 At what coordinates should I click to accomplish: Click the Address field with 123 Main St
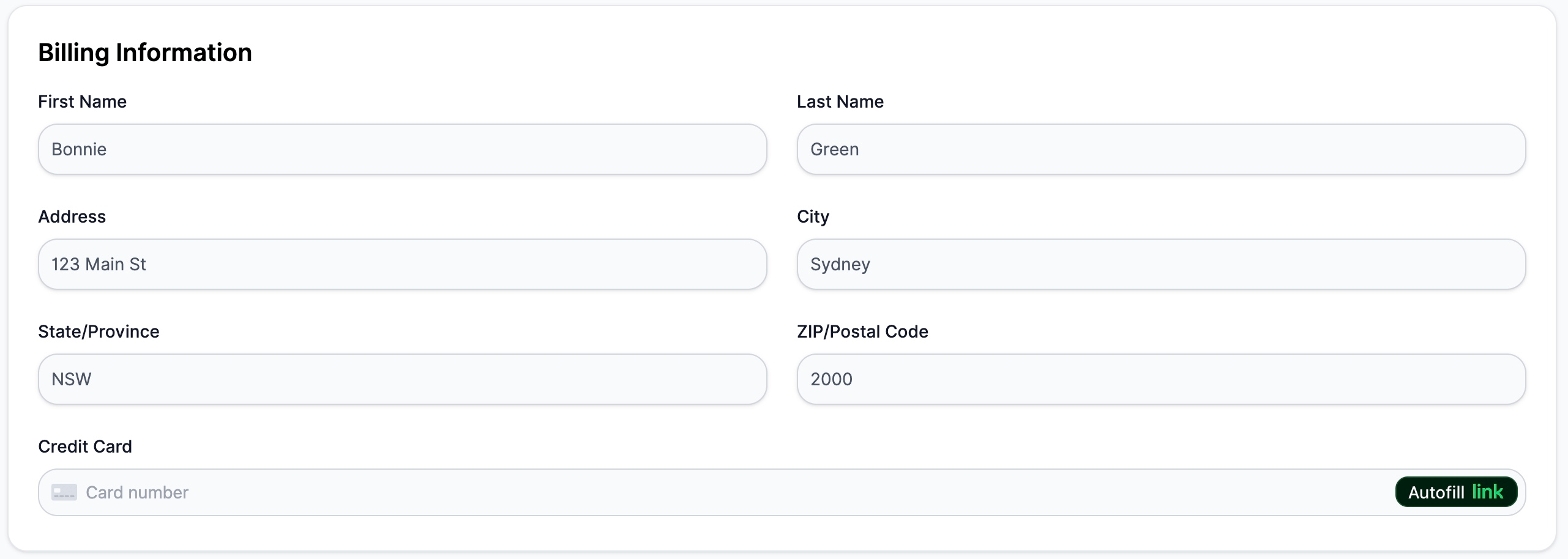(x=401, y=264)
